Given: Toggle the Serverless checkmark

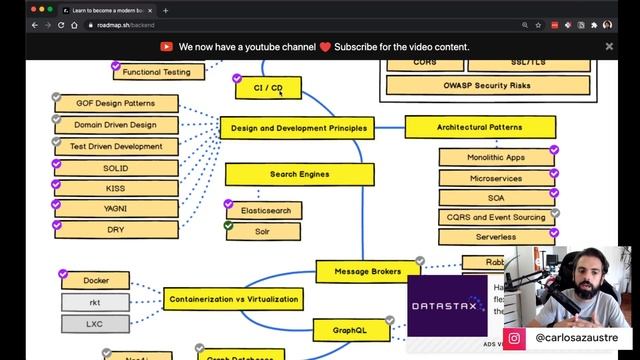Looking at the screenshot, I should click(x=554, y=233).
